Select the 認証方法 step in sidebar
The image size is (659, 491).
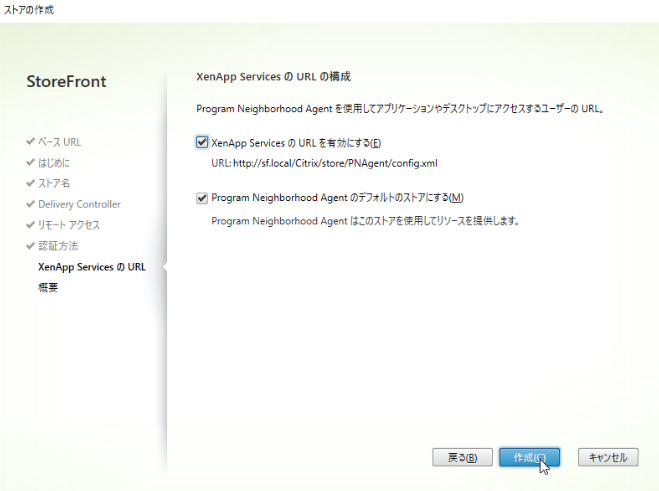pos(58,246)
